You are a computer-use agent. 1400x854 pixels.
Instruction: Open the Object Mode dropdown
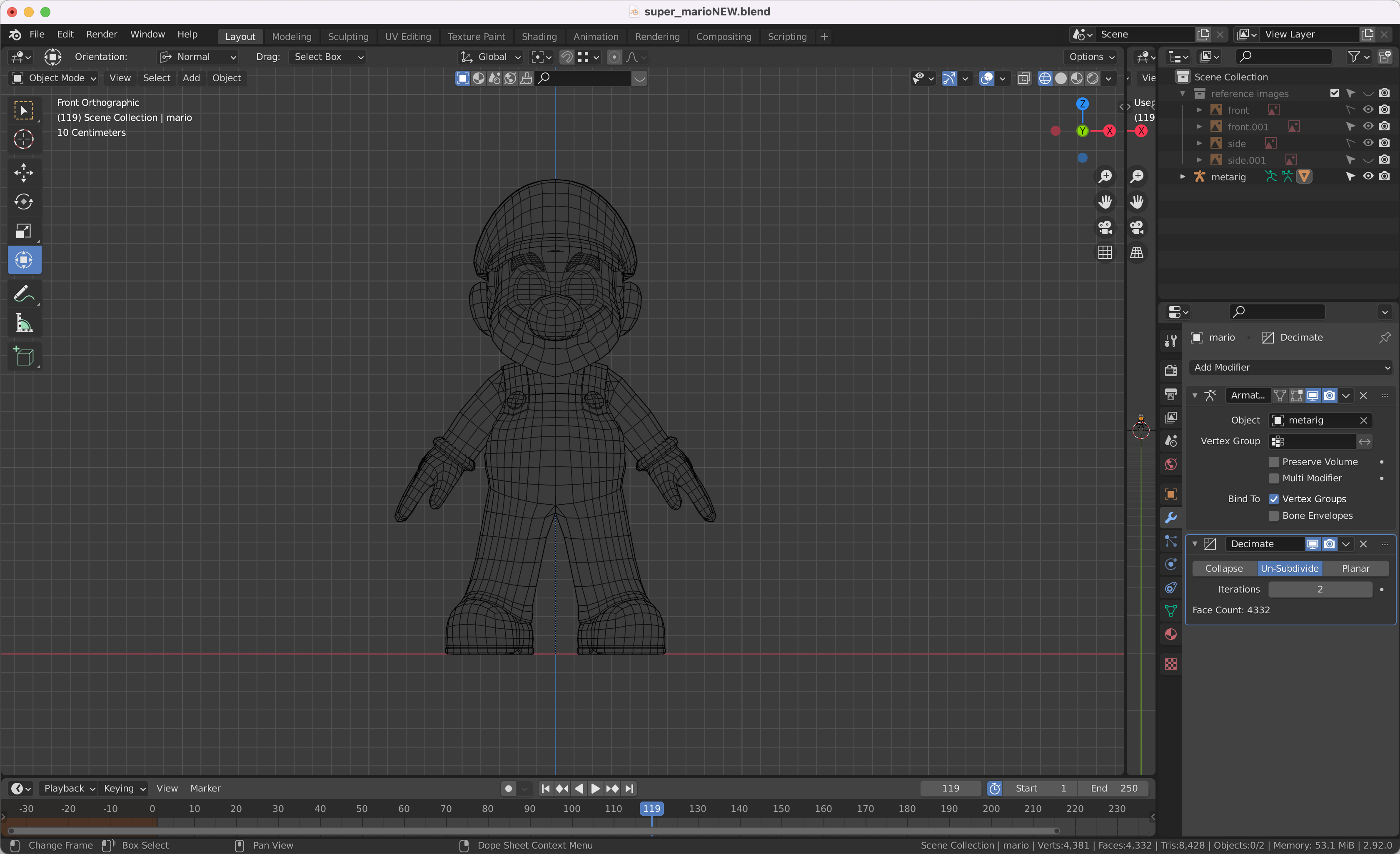[54, 78]
